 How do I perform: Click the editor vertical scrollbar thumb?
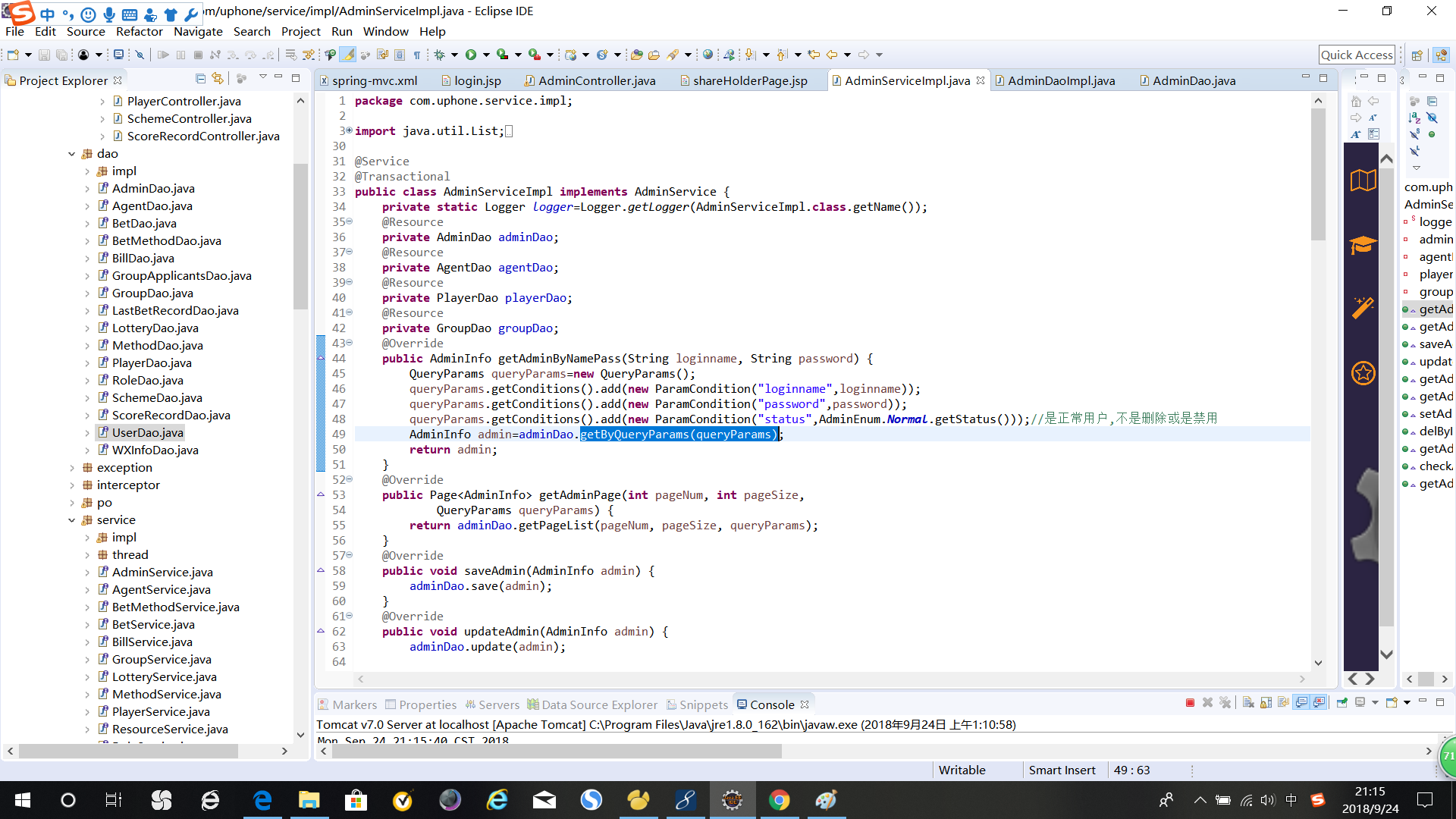pos(1318,174)
